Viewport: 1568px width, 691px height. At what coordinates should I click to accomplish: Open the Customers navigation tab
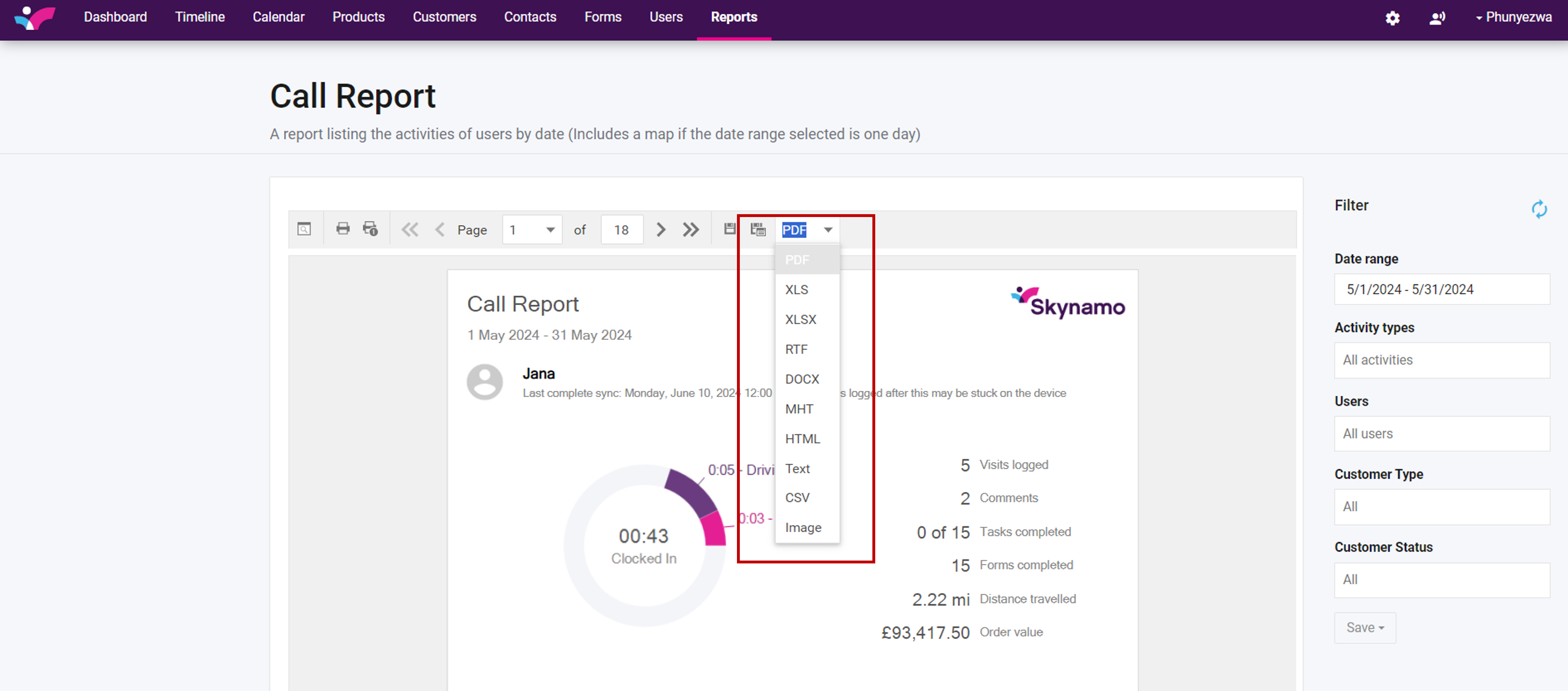coord(444,18)
